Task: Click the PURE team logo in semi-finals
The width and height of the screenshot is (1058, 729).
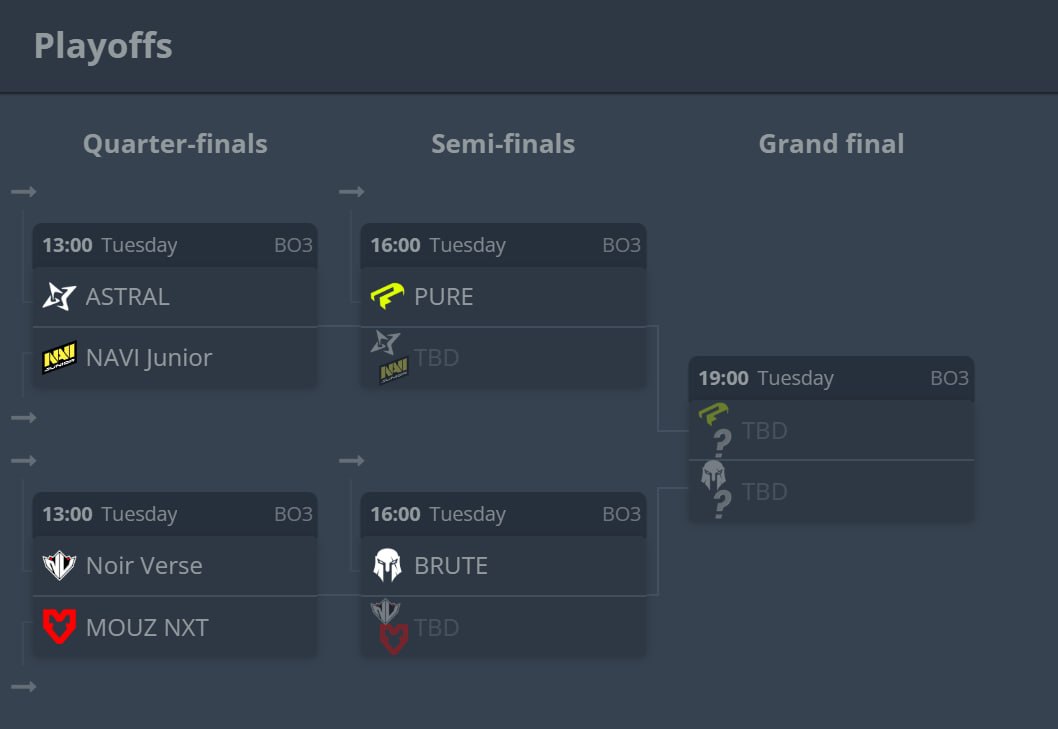Action: (387, 296)
